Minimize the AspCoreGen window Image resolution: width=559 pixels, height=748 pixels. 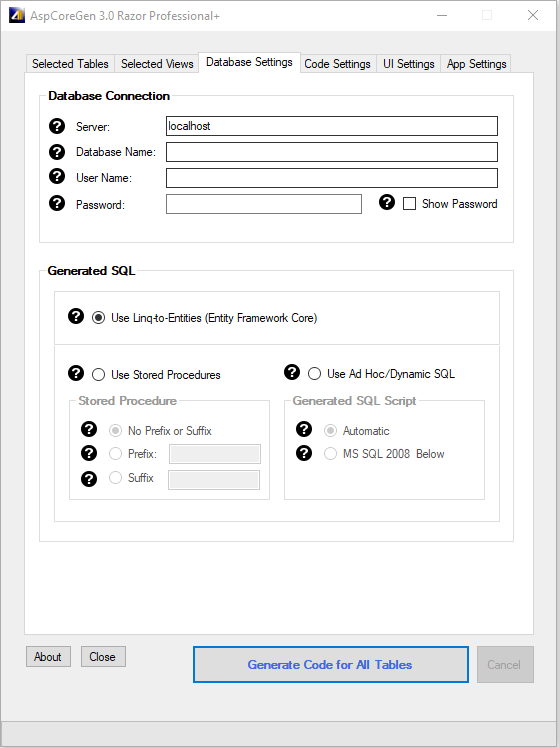[x=442, y=15]
